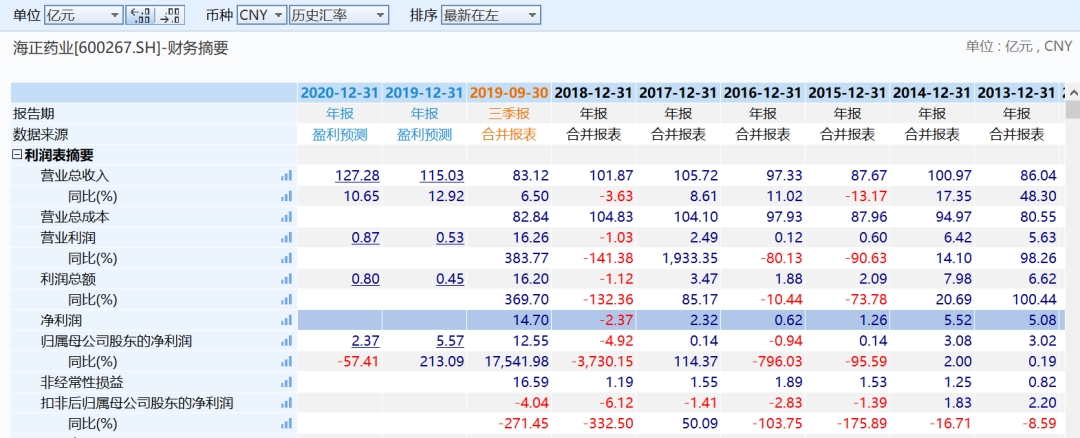Click the increase decimal places icon

(x=140, y=14)
